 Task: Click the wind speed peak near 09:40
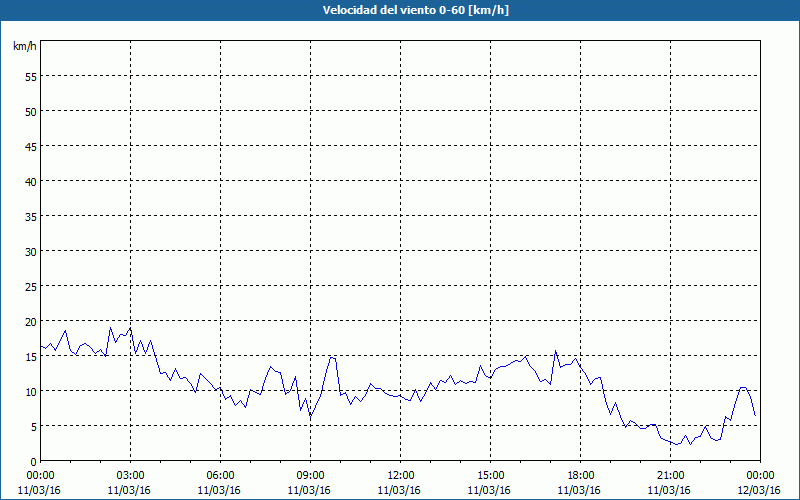(x=332, y=358)
